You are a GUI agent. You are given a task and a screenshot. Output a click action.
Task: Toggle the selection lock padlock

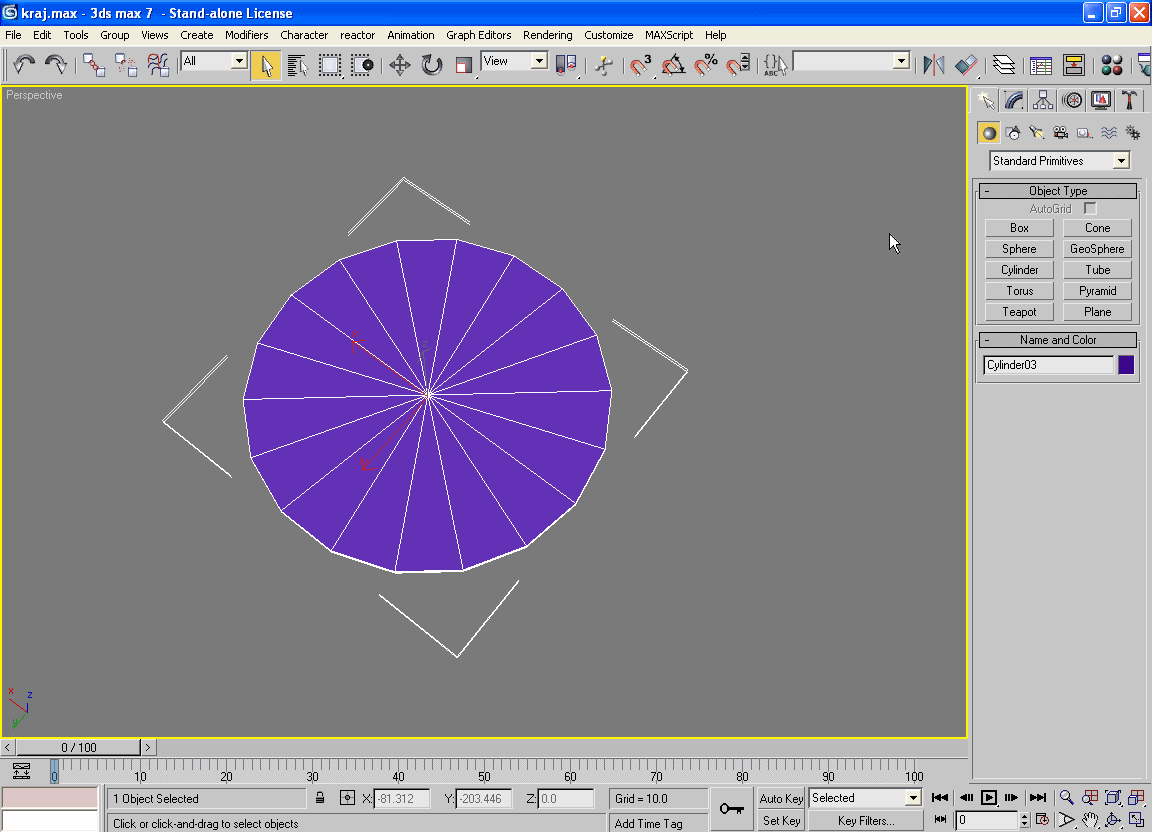pos(320,798)
